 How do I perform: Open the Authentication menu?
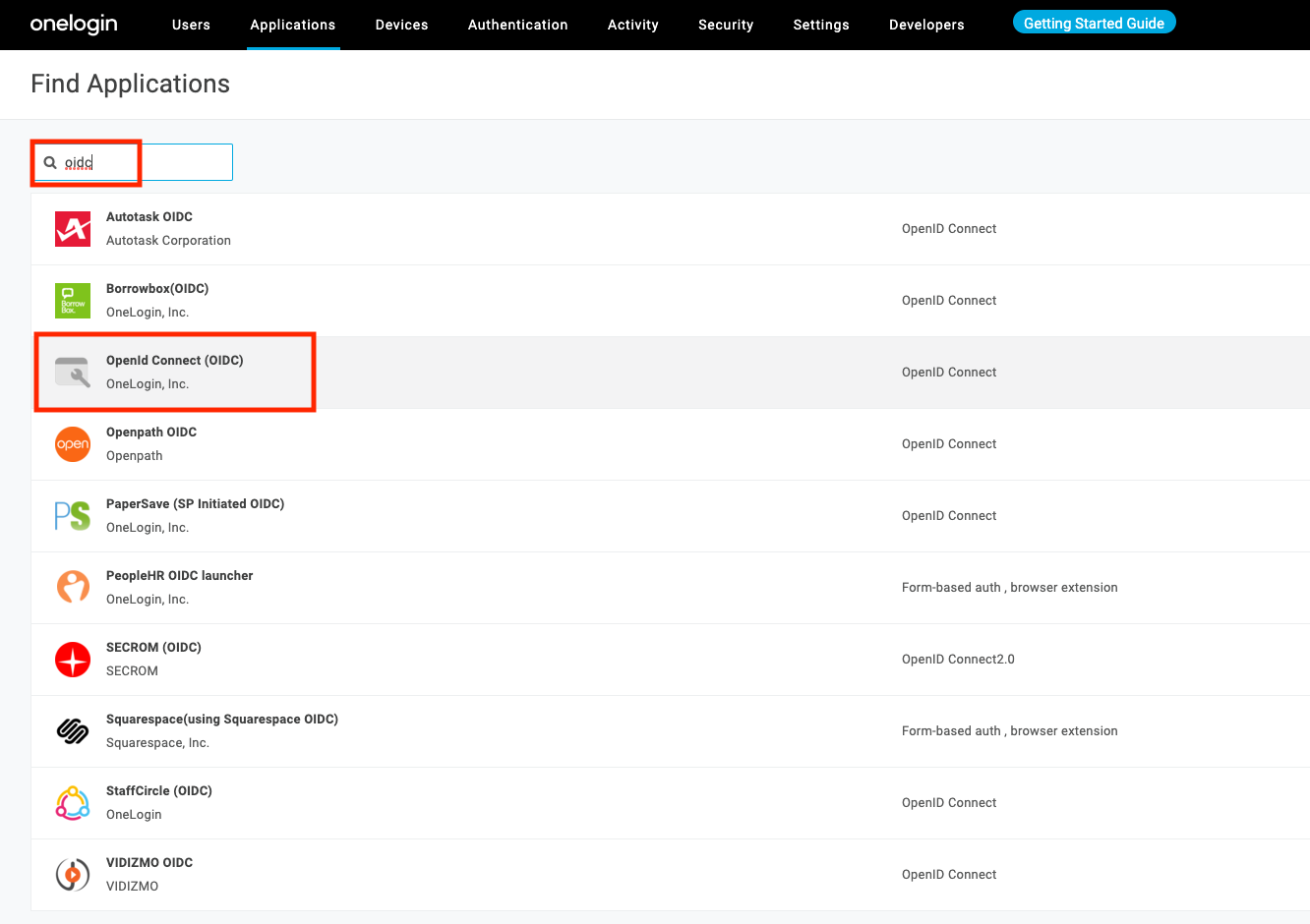[x=518, y=25]
